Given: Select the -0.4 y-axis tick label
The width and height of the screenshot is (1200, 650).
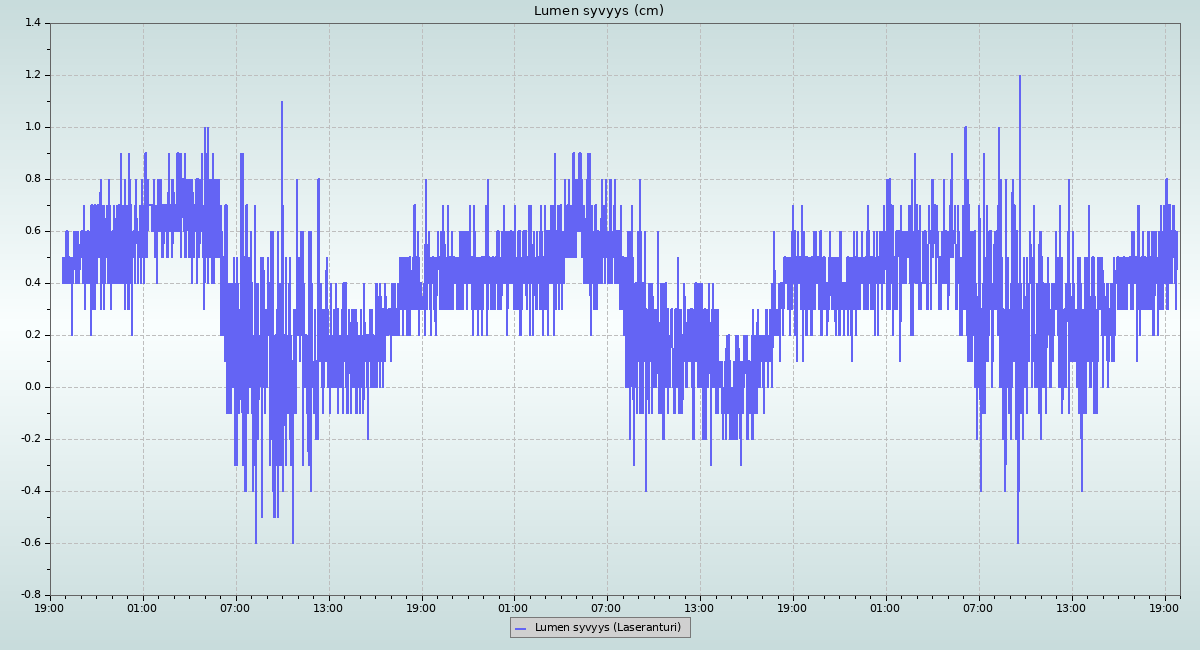Looking at the screenshot, I should [30, 491].
